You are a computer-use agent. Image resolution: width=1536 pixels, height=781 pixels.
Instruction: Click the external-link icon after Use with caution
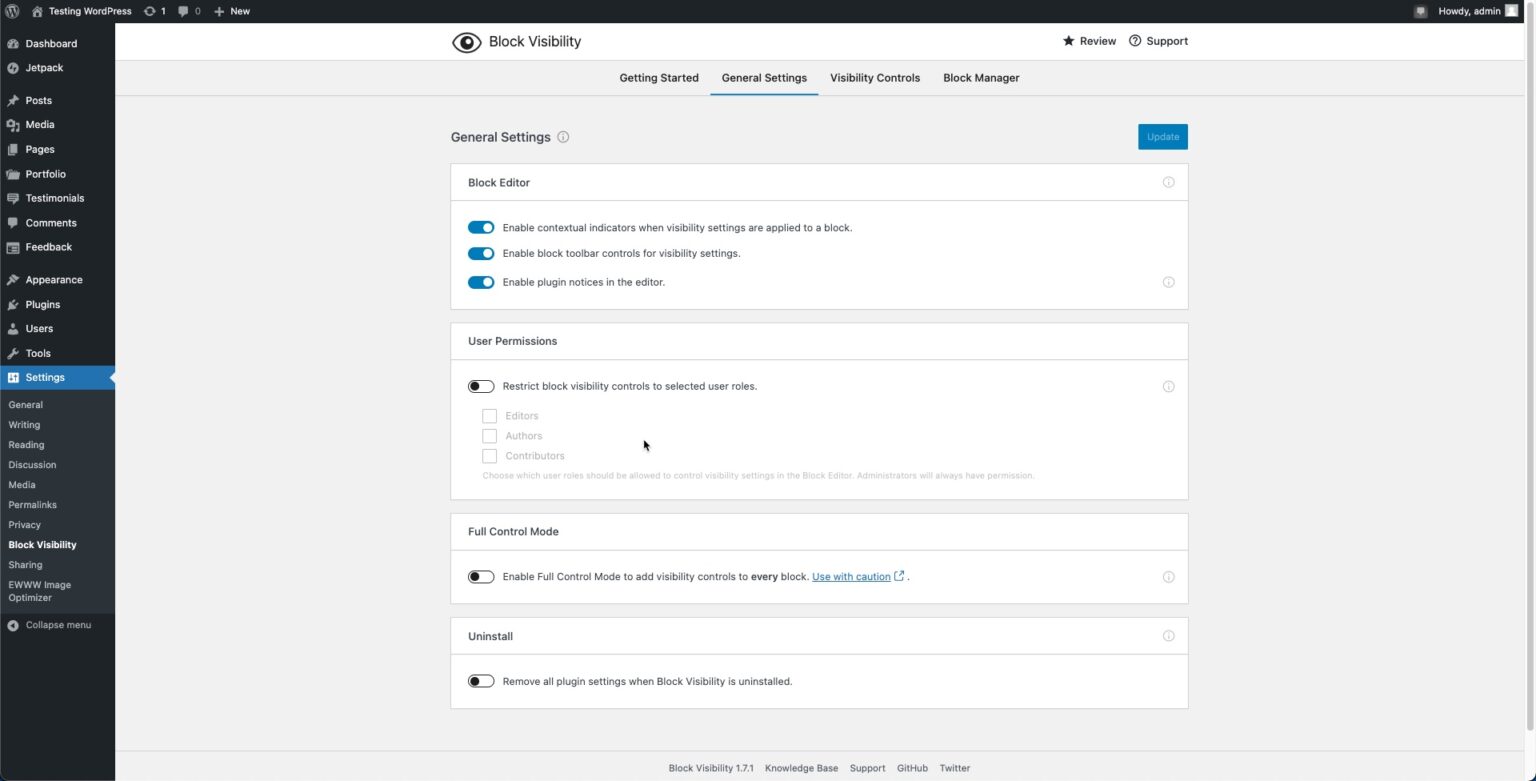[x=898, y=576]
